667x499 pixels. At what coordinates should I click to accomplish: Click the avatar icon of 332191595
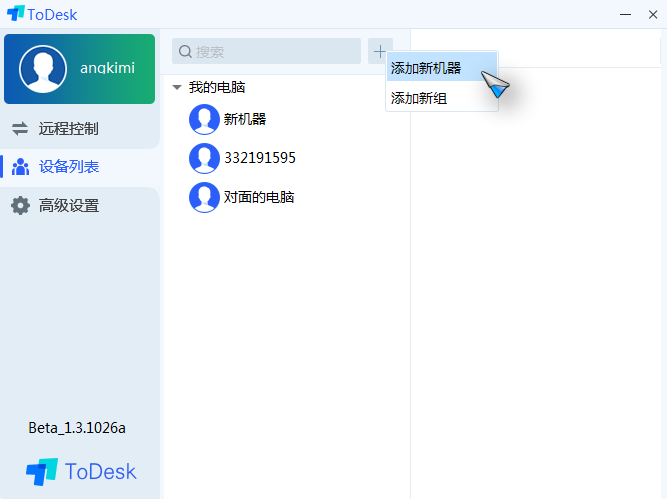204,158
